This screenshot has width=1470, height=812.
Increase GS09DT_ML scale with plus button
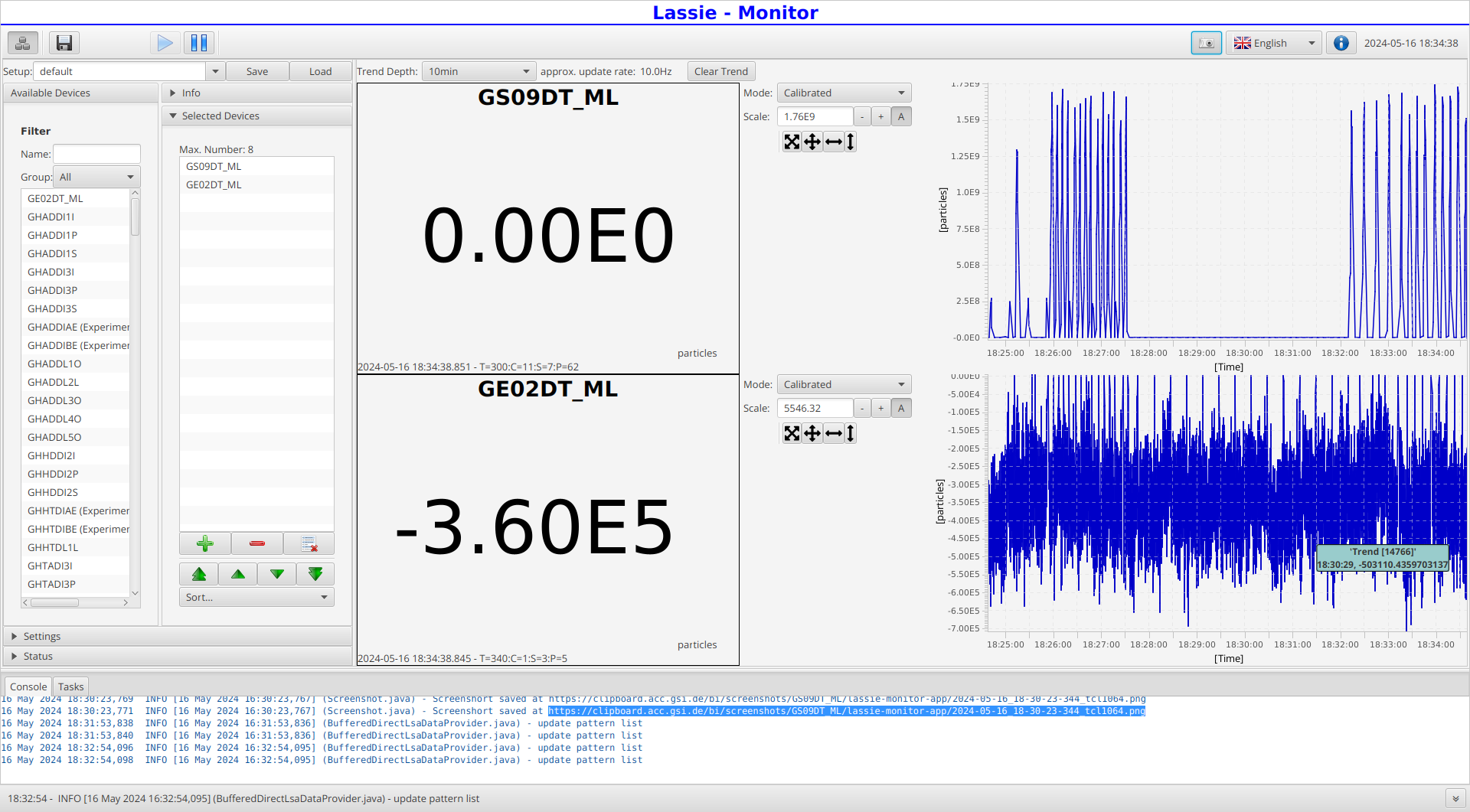(881, 116)
